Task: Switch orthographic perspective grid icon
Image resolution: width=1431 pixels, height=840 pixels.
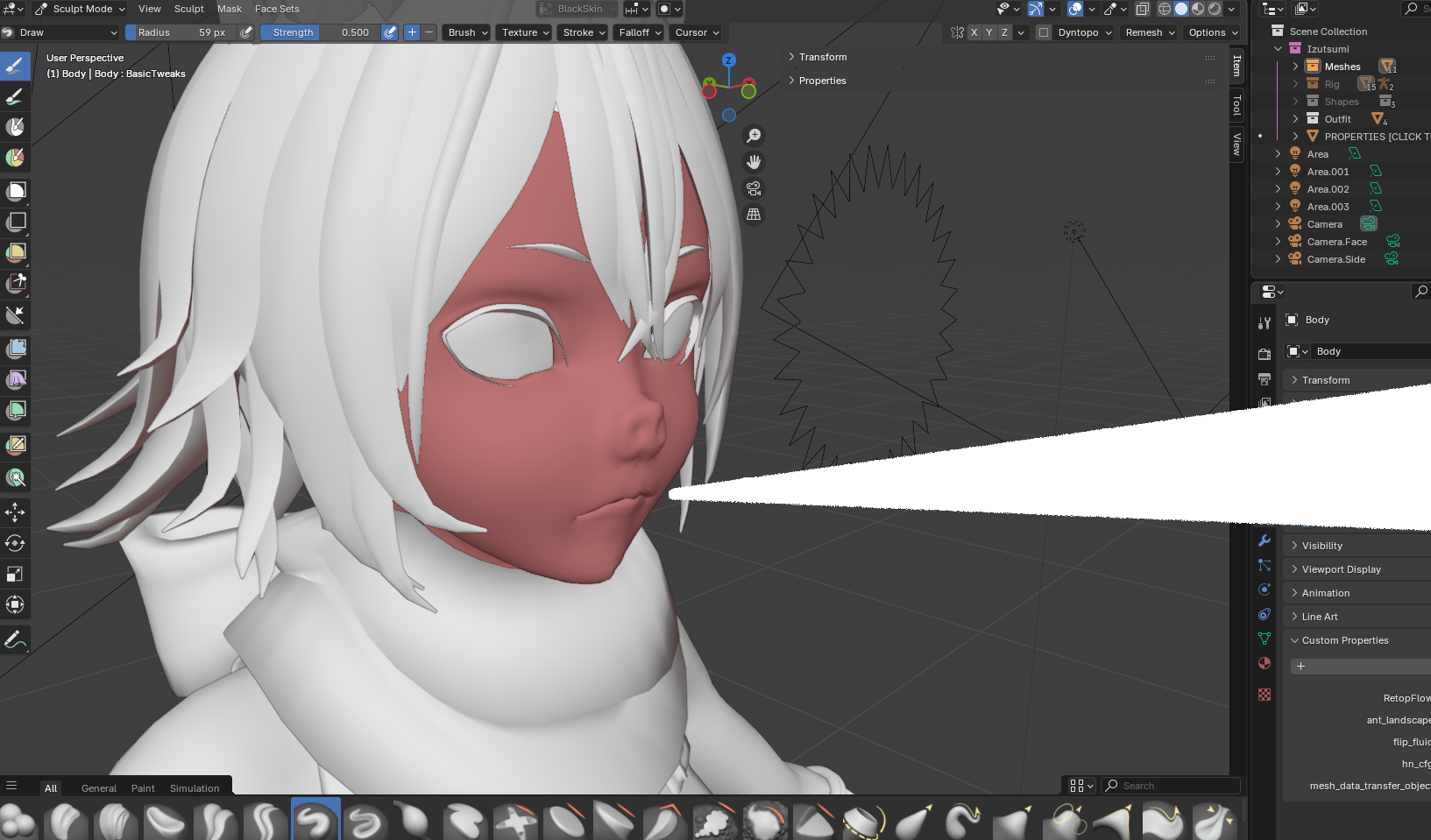Action: pyautogui.click(x=754, y=215)
